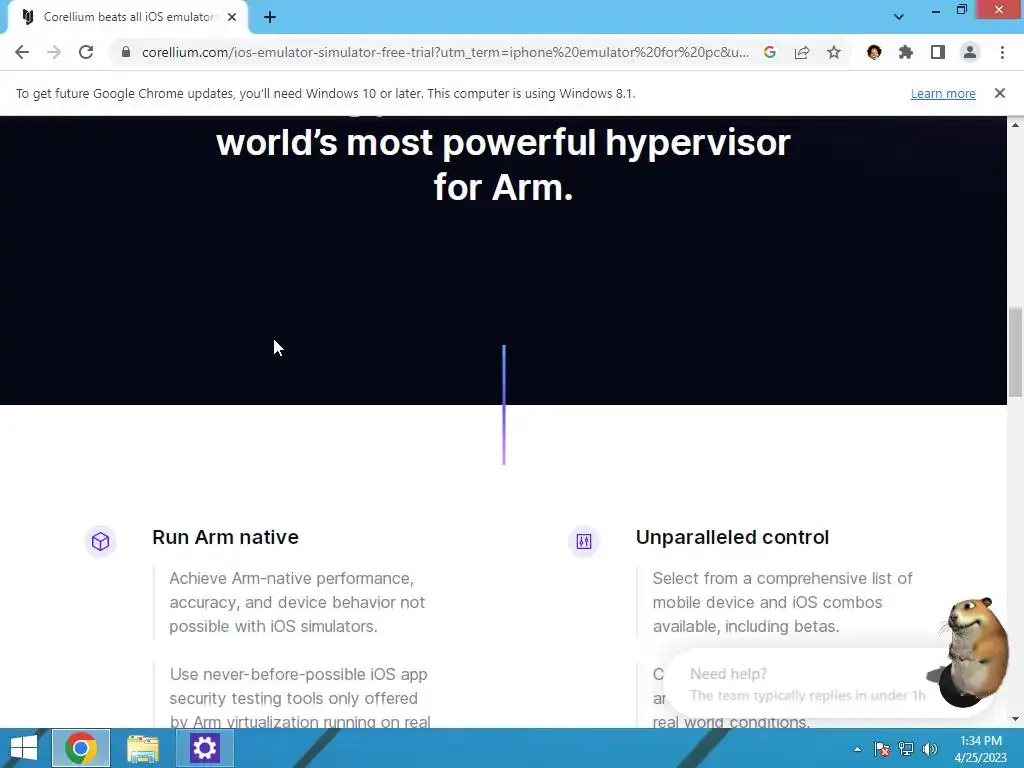Close the Corellium browser tab
Screen dimensions: 1024x768
[x=232, y=17]
